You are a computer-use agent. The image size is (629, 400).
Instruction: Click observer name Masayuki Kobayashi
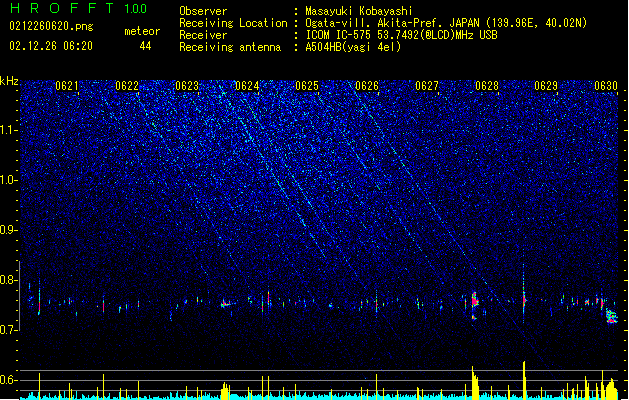[x=359, y=11]
